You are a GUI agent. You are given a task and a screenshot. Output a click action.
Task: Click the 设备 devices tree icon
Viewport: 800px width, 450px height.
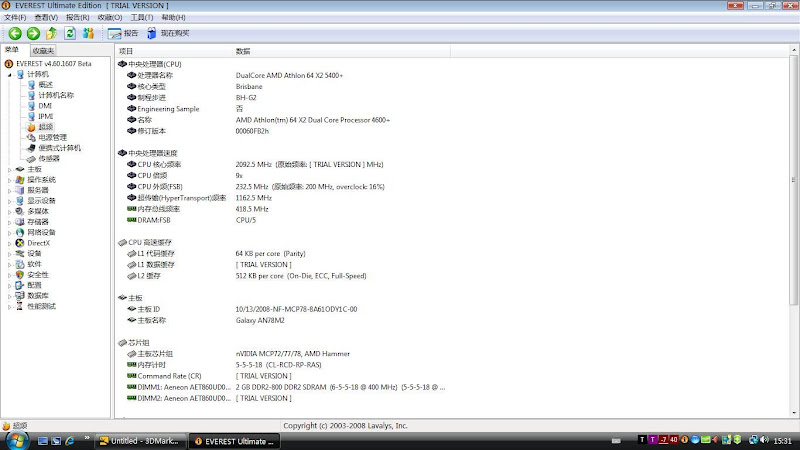click(x=20, y=254)
